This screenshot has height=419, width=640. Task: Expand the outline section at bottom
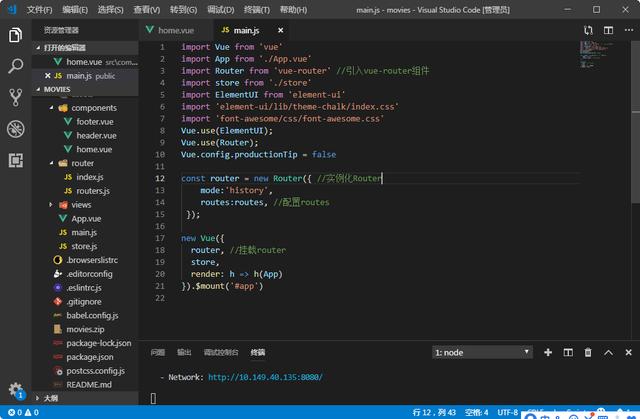click(x=38, y=398)
